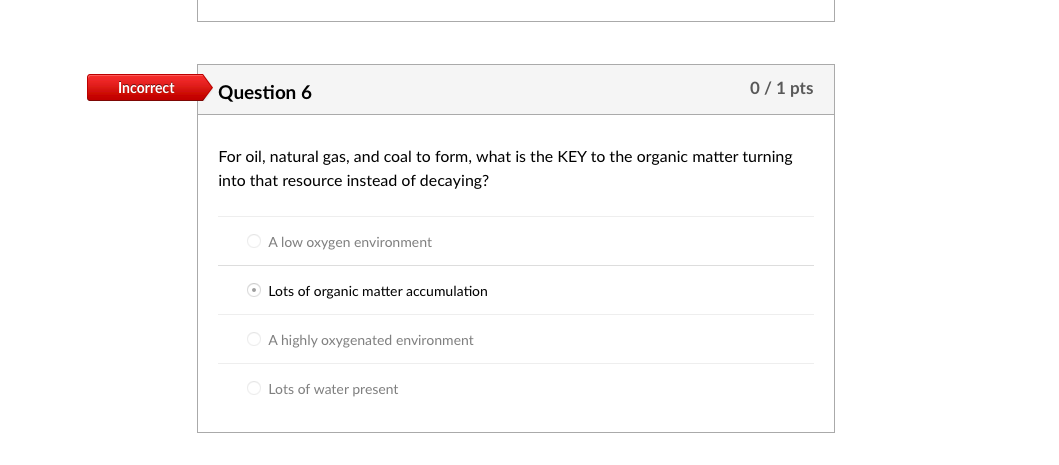Click the line 'into that resource instead of decaying?'
The image size is (1059, 465).
[354, 181]
